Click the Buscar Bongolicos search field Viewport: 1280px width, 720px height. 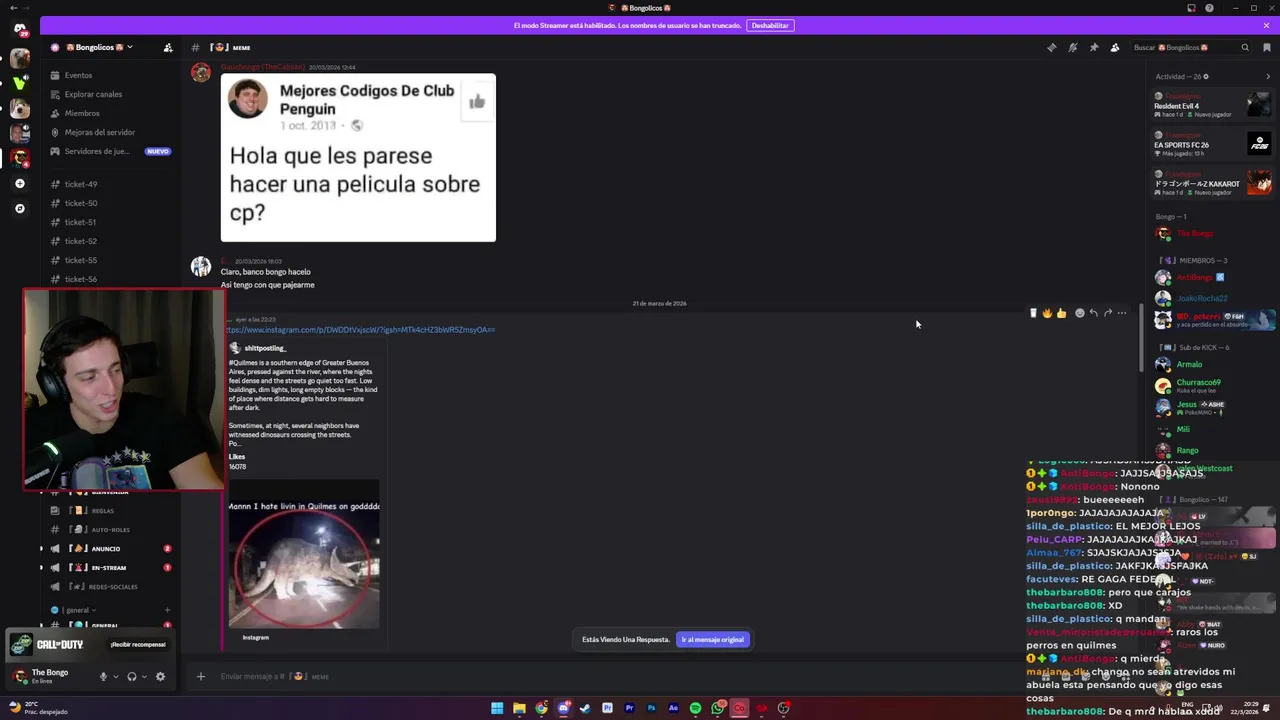point(1189,47)
